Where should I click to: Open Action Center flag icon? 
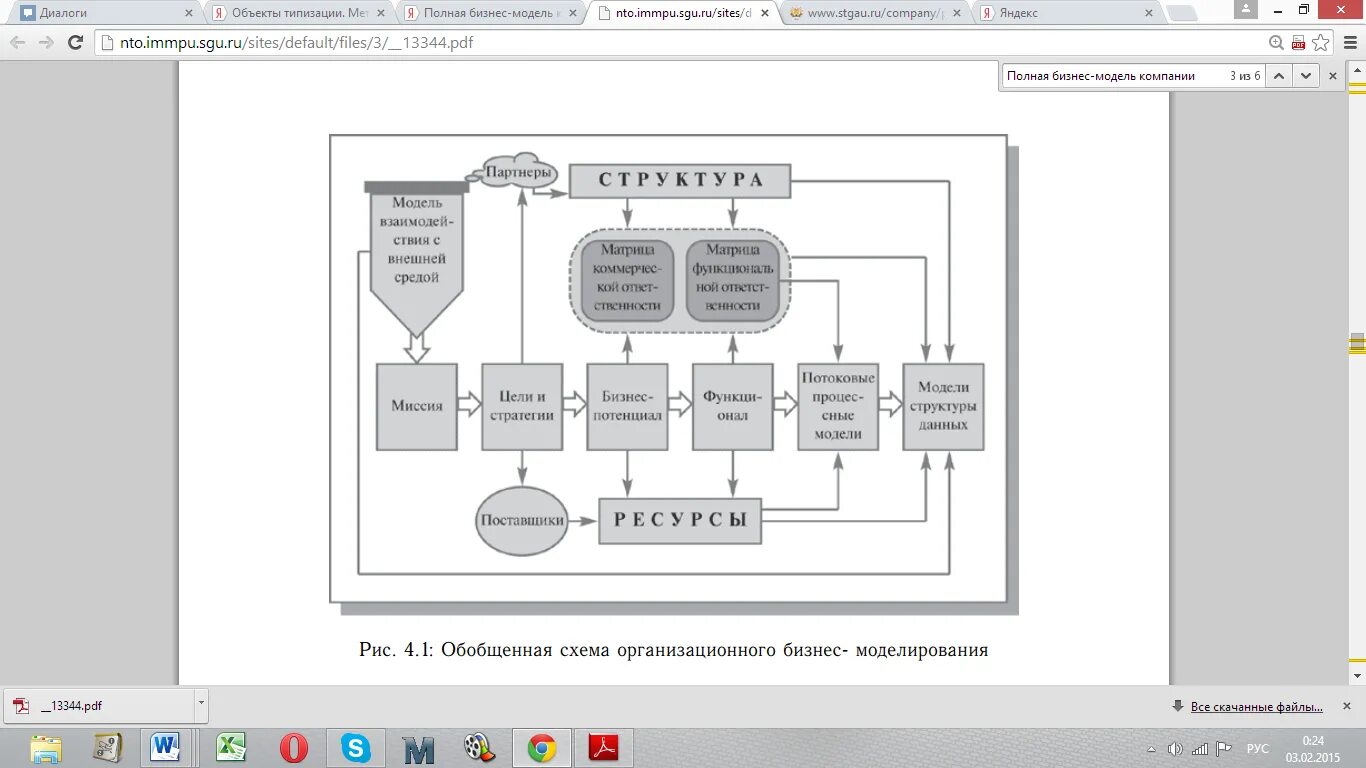1223,749
